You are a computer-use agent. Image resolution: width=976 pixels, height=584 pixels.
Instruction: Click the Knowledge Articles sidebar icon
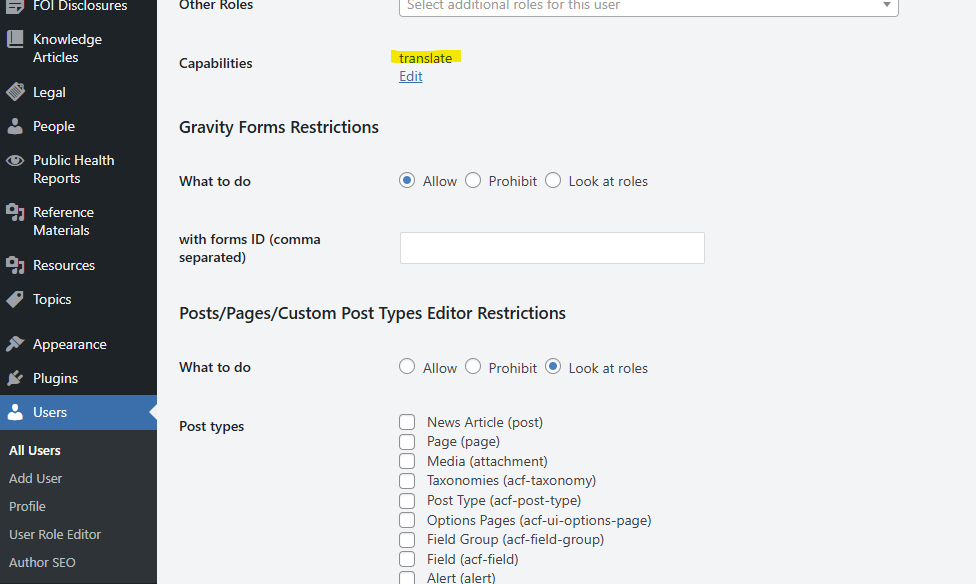(x=15, y=40)
